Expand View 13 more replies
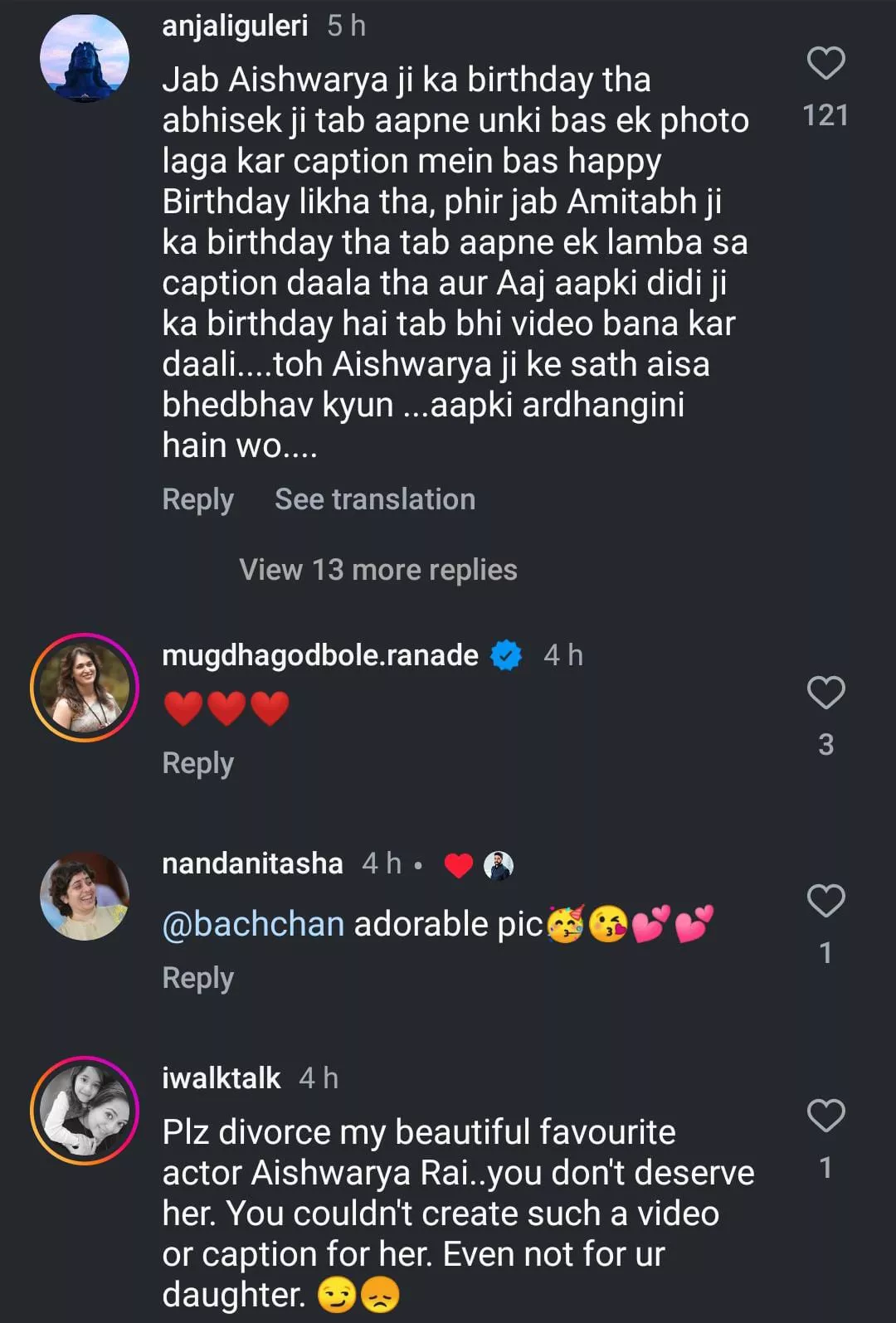896x1323 pixels. [378, 570]
